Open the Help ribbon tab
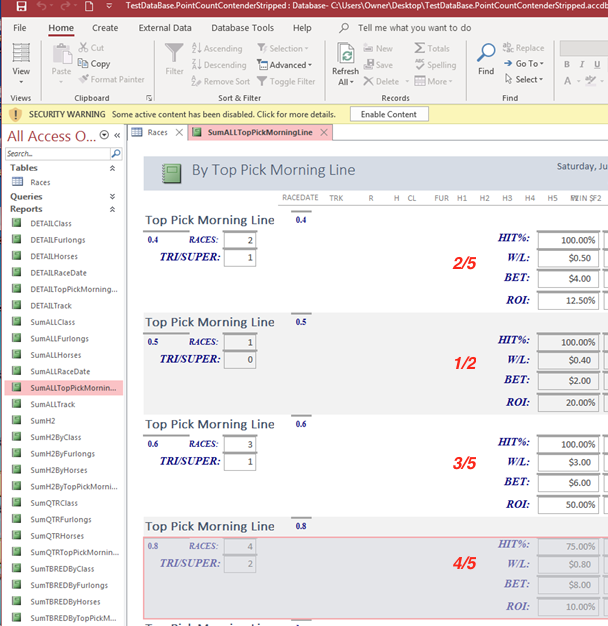Image resolution: width=608 pixels, height=626 pixels. point(302,28)
